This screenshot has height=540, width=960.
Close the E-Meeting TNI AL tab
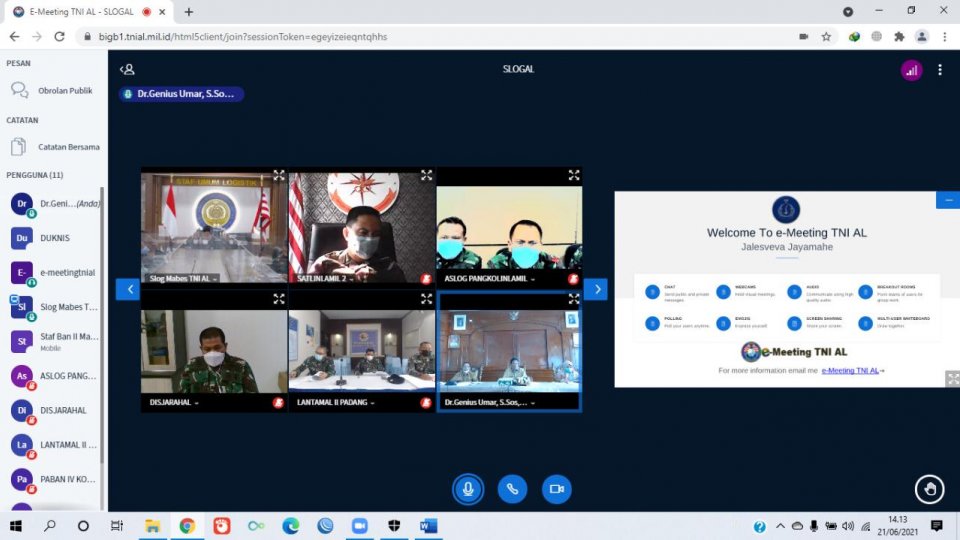[x=162, y=12]
